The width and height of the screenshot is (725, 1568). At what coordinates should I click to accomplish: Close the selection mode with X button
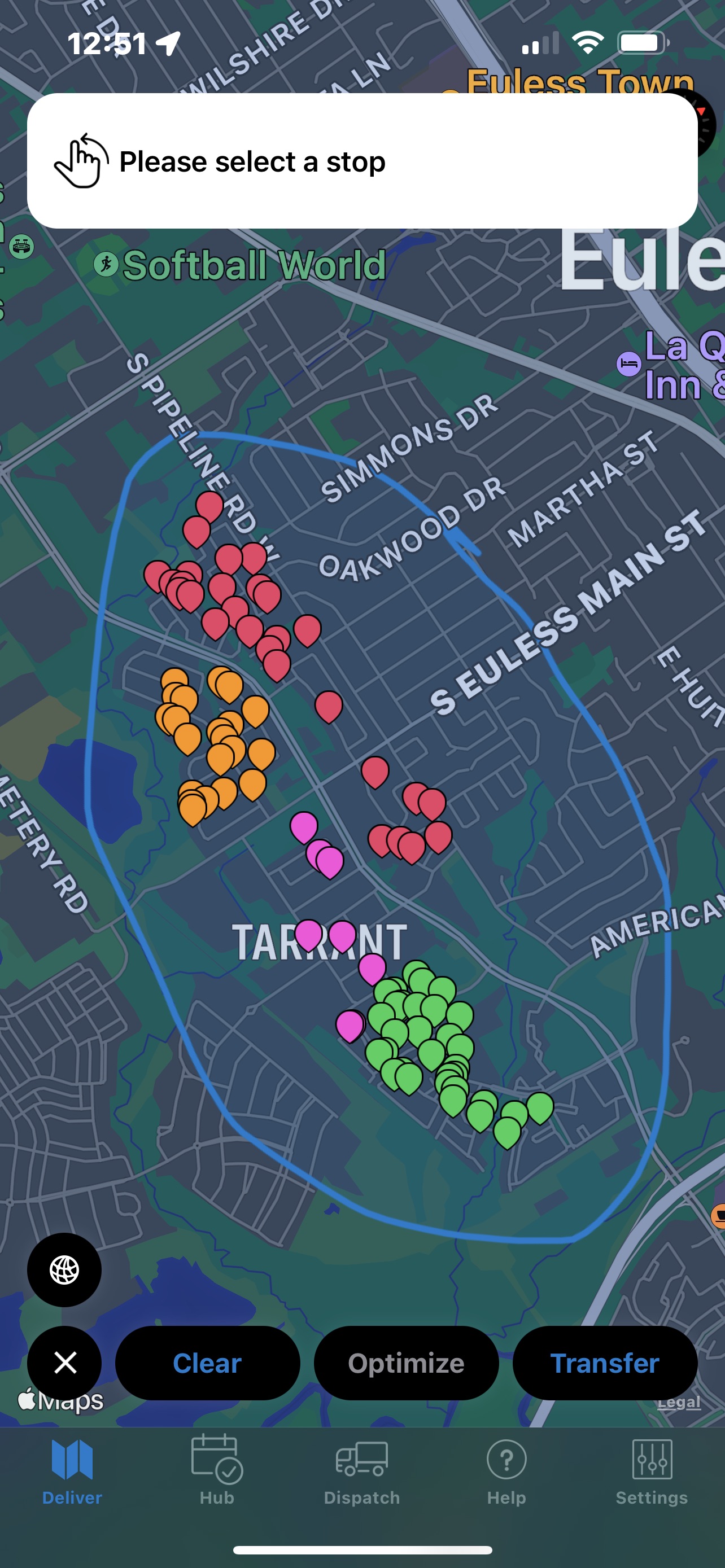pos(64,1362)
